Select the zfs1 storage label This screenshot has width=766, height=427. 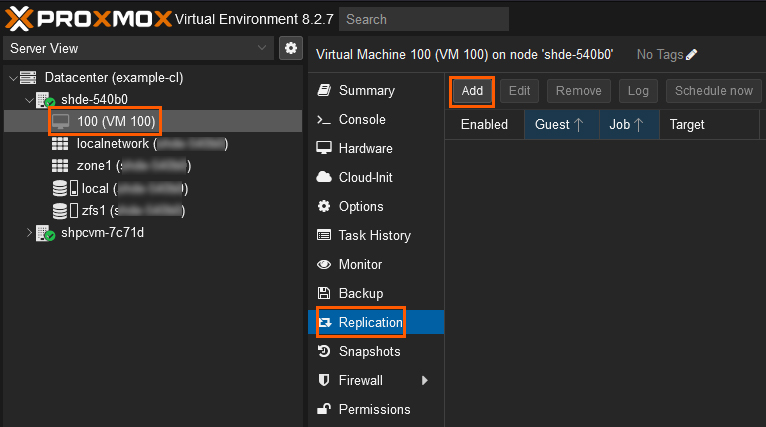coord(133,211)
